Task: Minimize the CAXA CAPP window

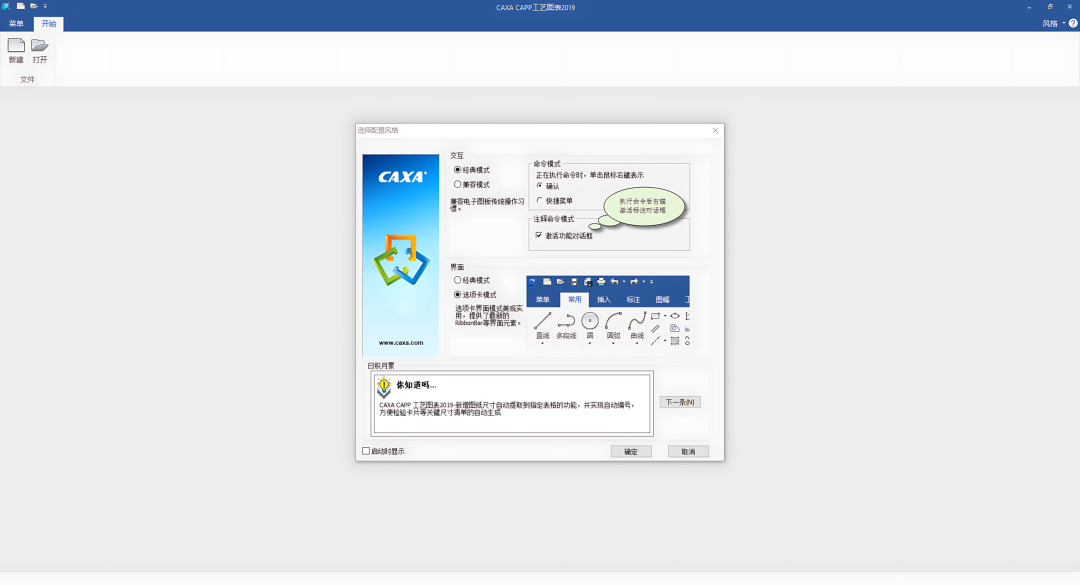Action: point(1029,7)
